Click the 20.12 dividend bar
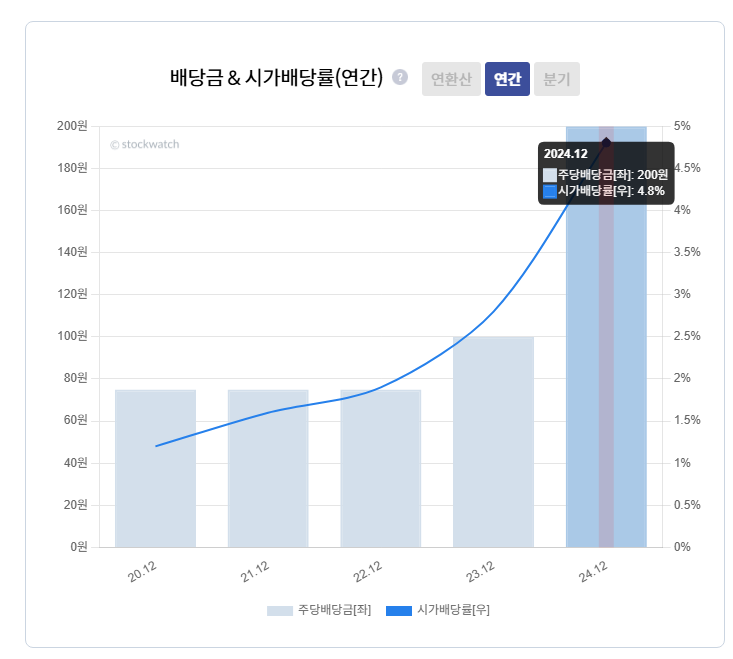 [x=156, y=468]
